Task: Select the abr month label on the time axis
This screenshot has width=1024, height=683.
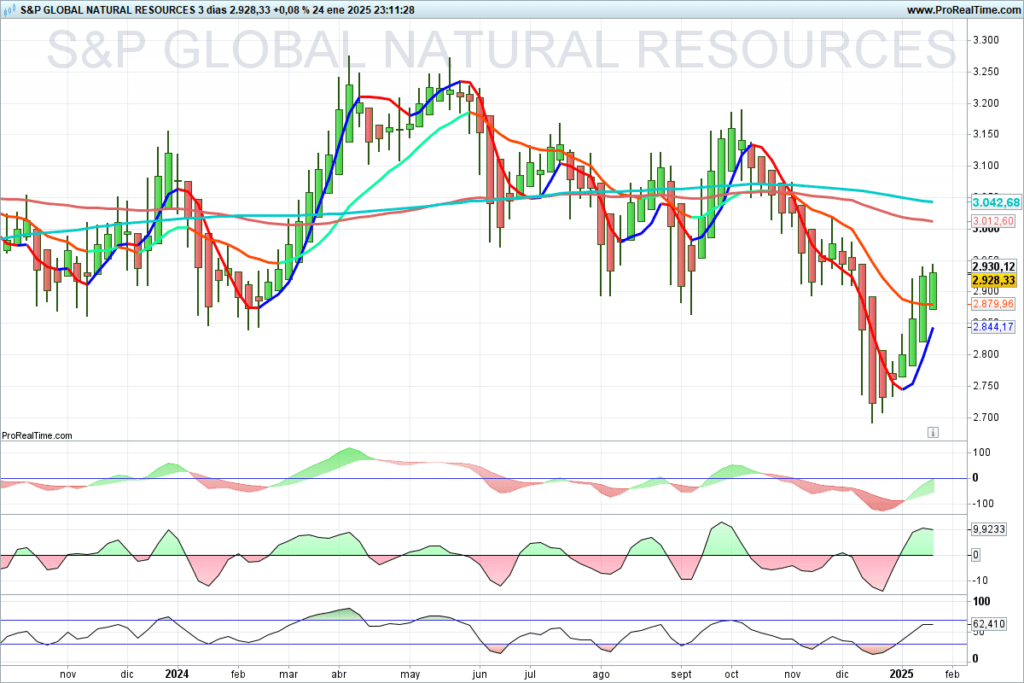Action: point(339,675)
